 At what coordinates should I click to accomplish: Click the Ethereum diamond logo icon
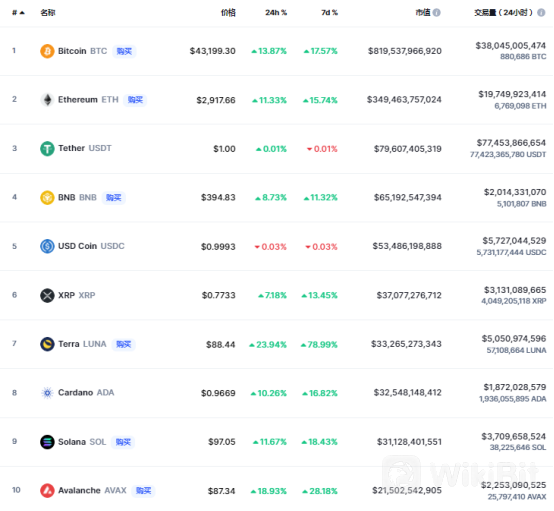click(x=47, y=100)
